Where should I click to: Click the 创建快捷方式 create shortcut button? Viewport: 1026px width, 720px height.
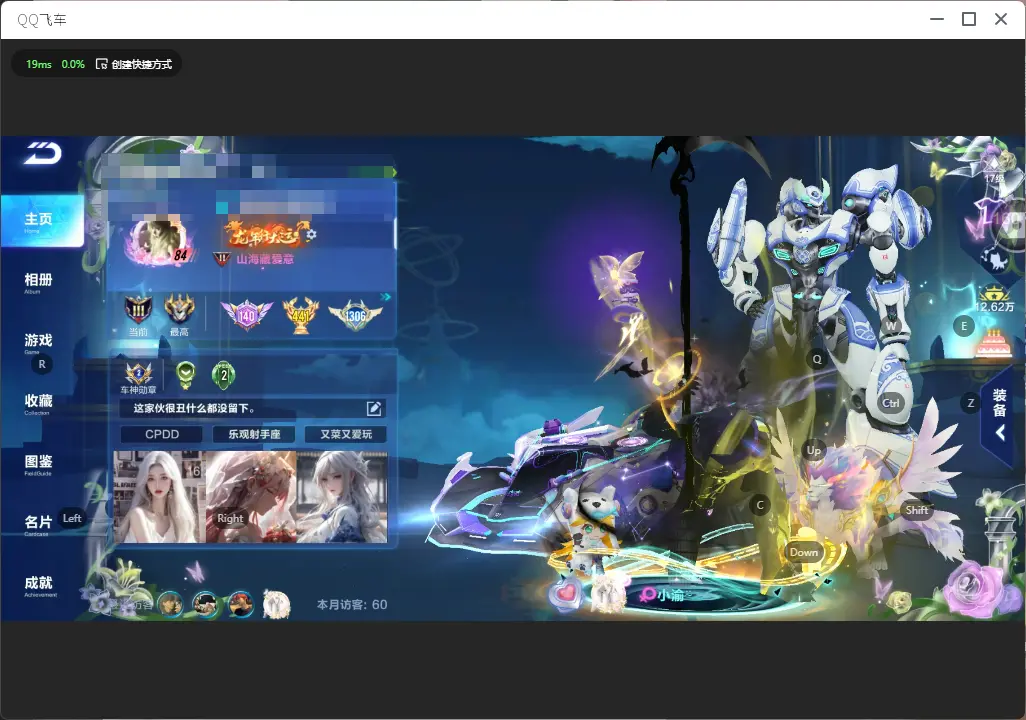pyautogui.click(x=134, y=64)
